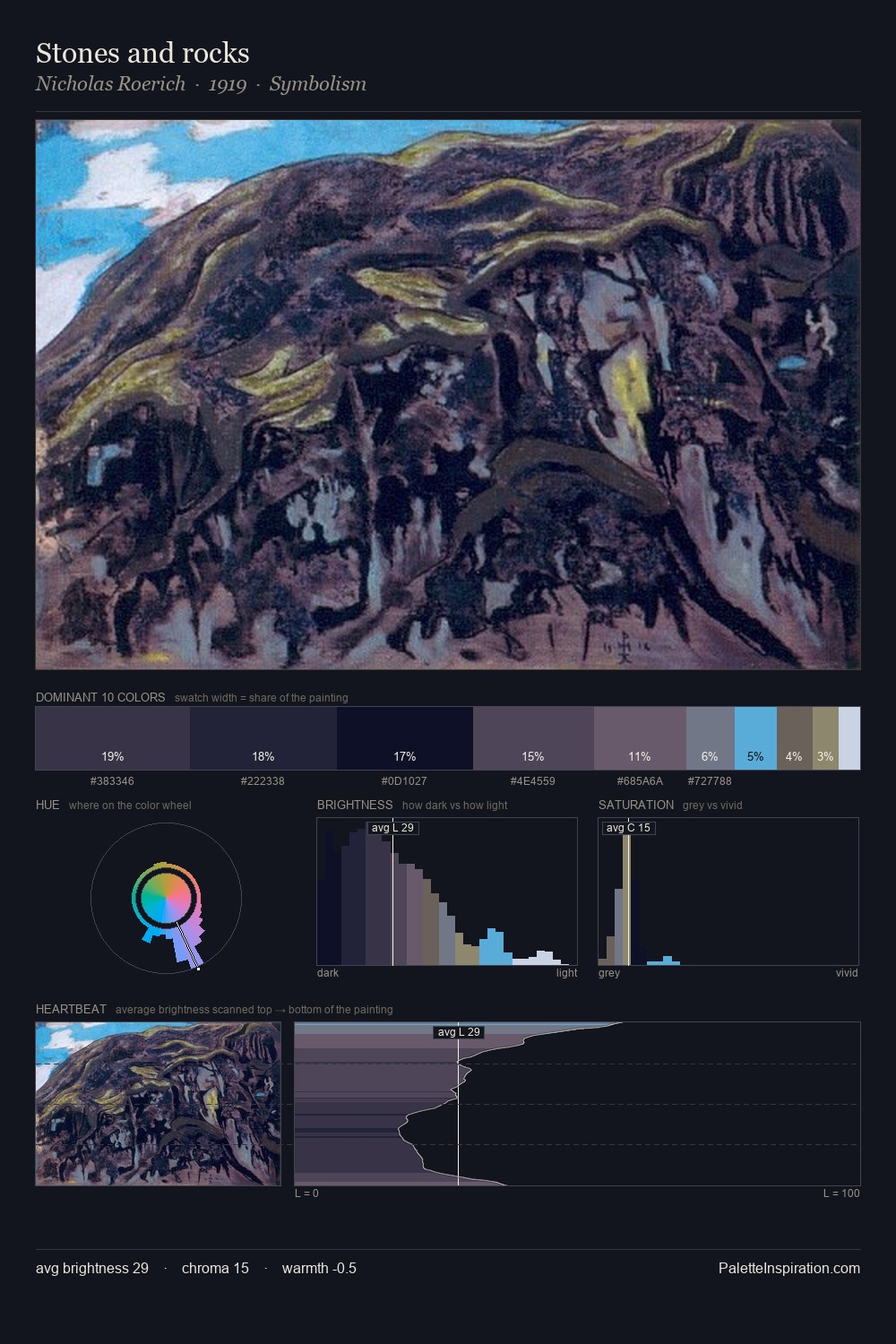Click the style label Symbolism
Screen dimensions: 896x1344
[x=318, y=84]
